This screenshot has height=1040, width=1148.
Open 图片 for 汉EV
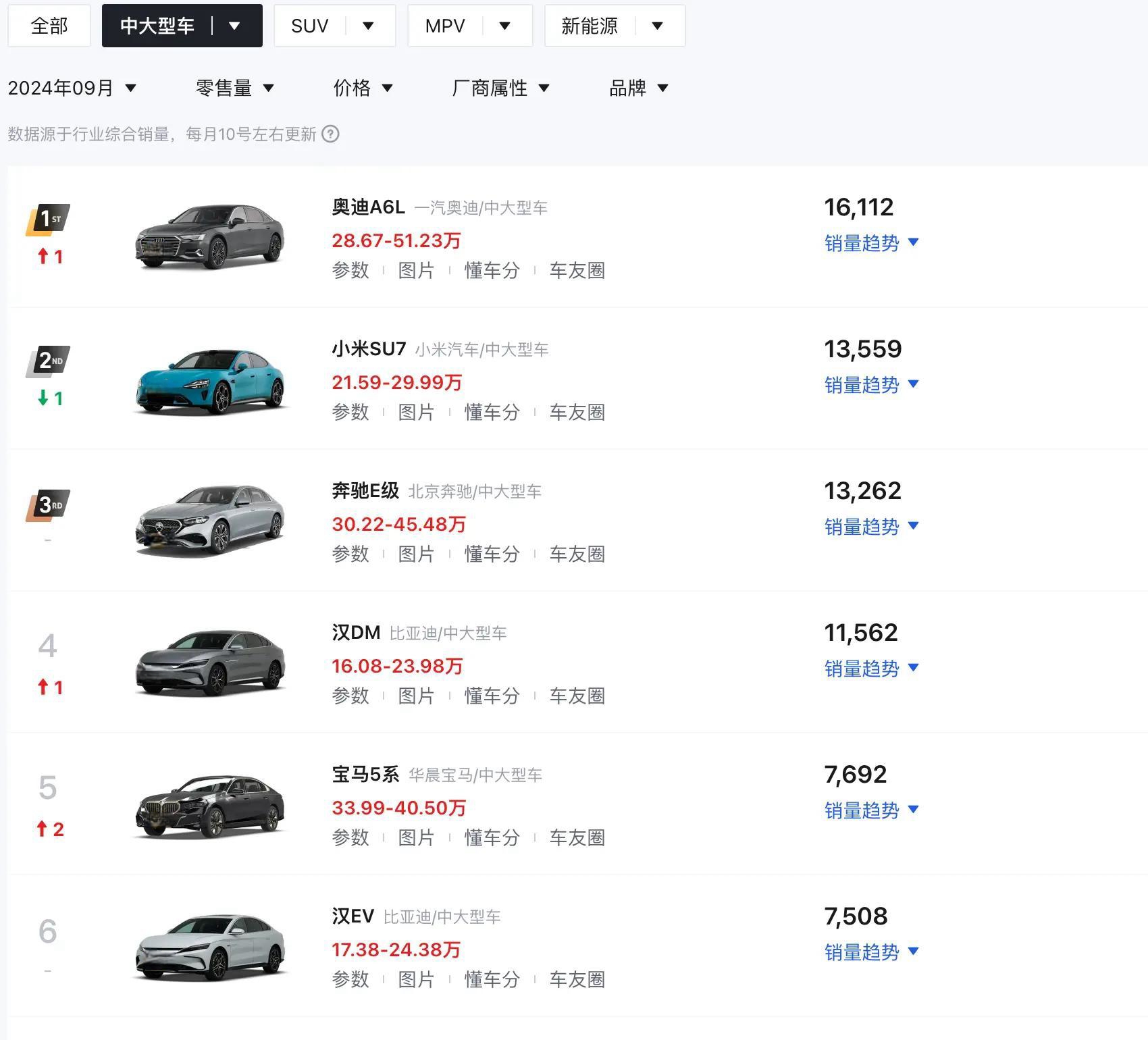pyautogui.click(x=416, y=979)
